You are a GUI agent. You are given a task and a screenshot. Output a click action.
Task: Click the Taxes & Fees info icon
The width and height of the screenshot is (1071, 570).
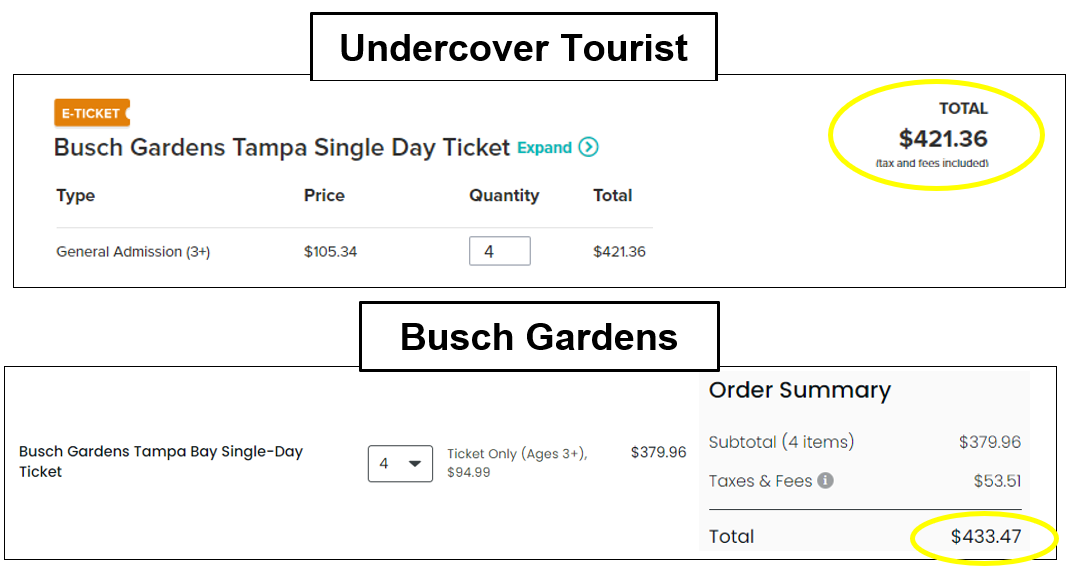point(825,481)
